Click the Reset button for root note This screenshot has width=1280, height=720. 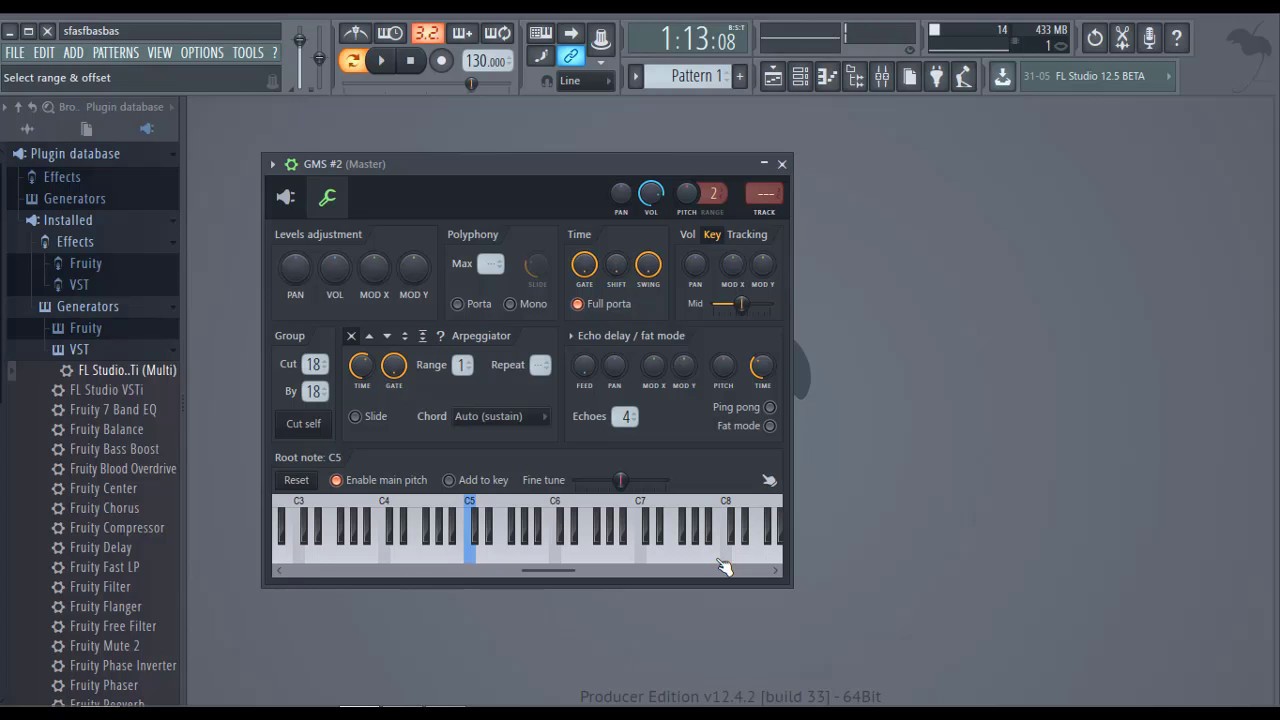pyautogui.click(x=296, y=480)
